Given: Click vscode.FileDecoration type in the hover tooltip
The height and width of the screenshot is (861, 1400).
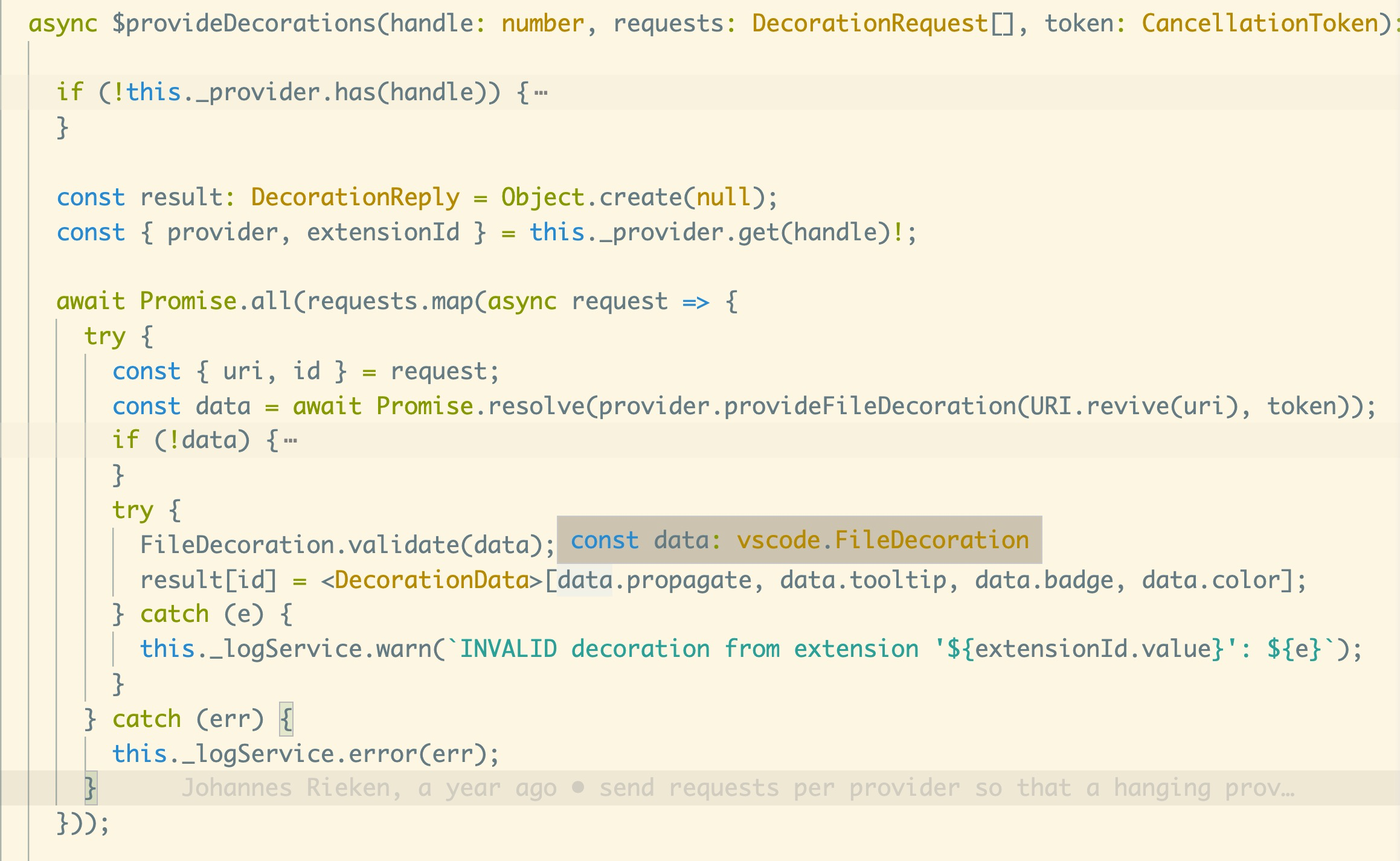Looking at the screenshot, I should (x=882, y=540).
